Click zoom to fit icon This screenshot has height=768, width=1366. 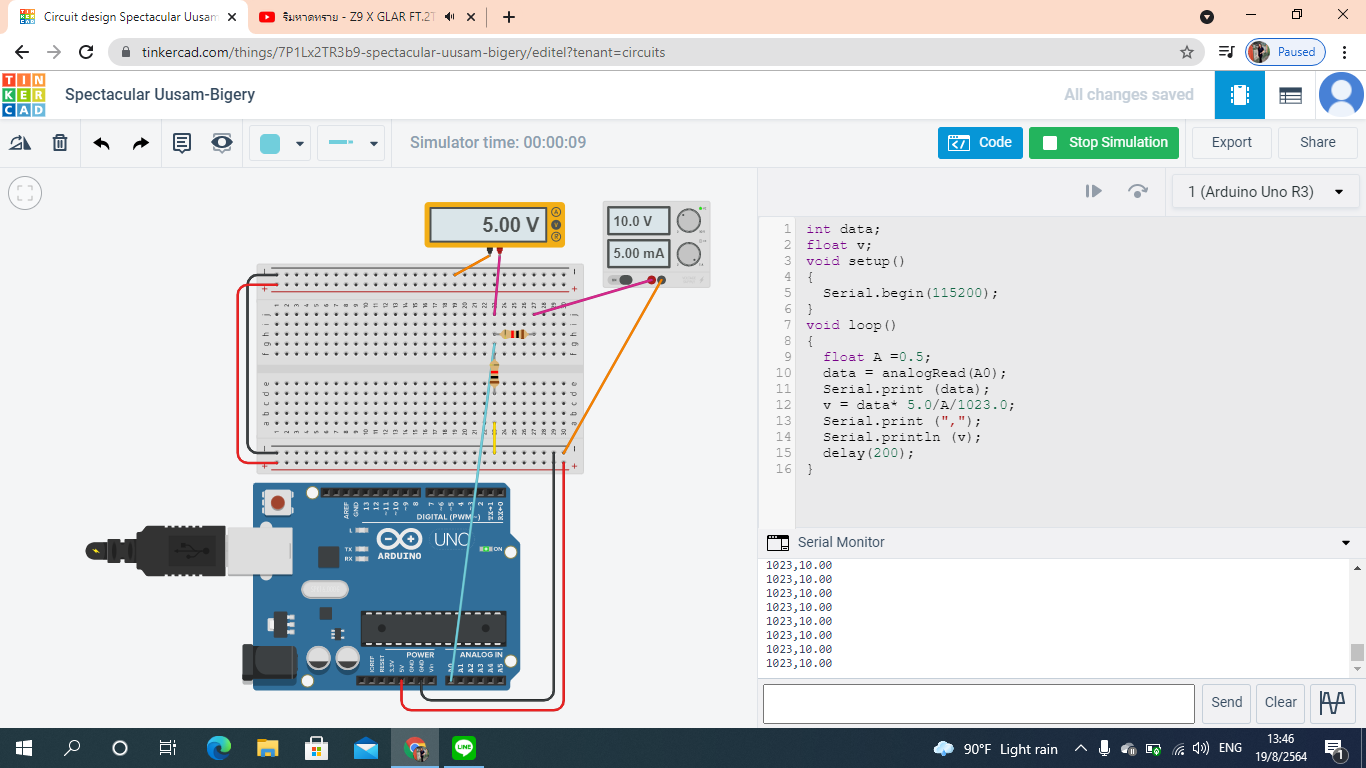pos(25,193)
